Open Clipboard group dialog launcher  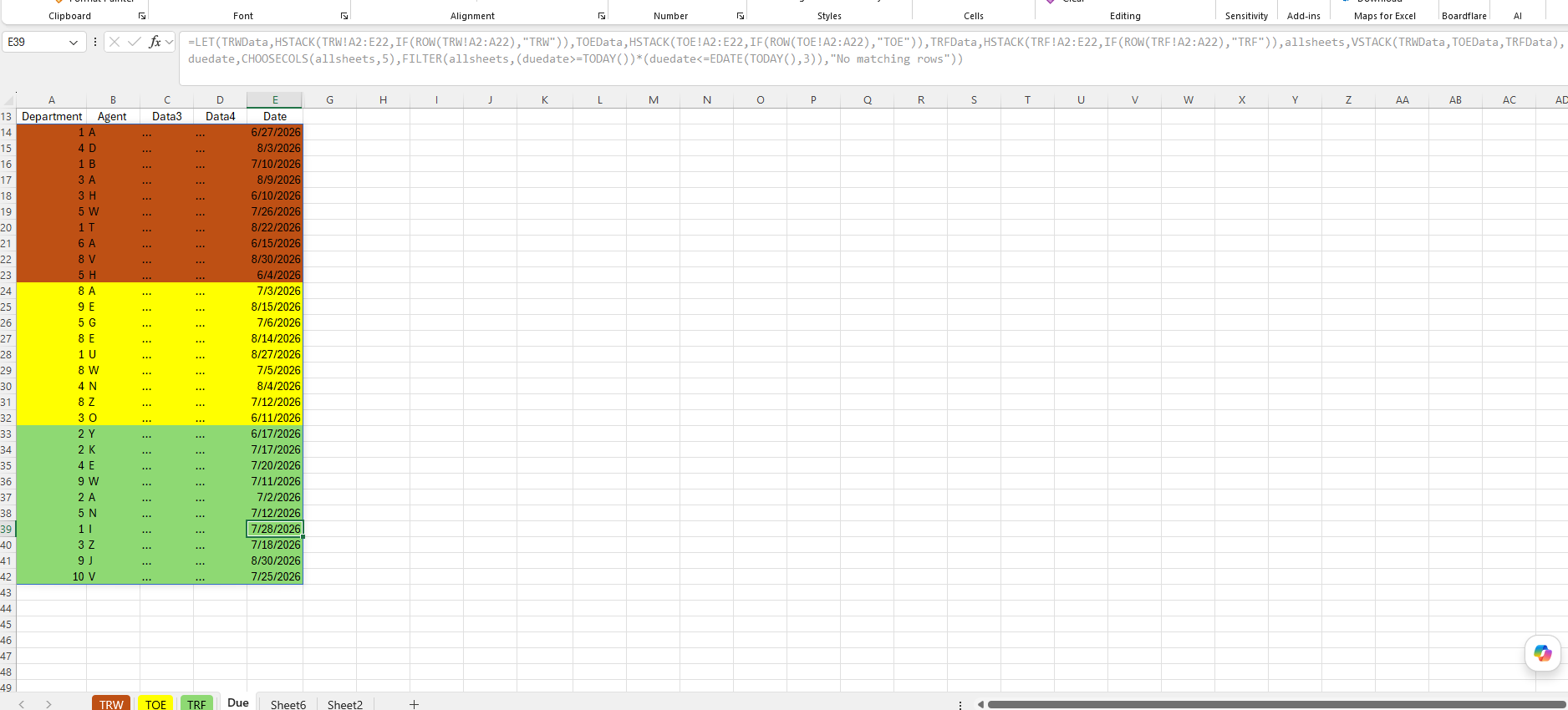coord(142,16)
